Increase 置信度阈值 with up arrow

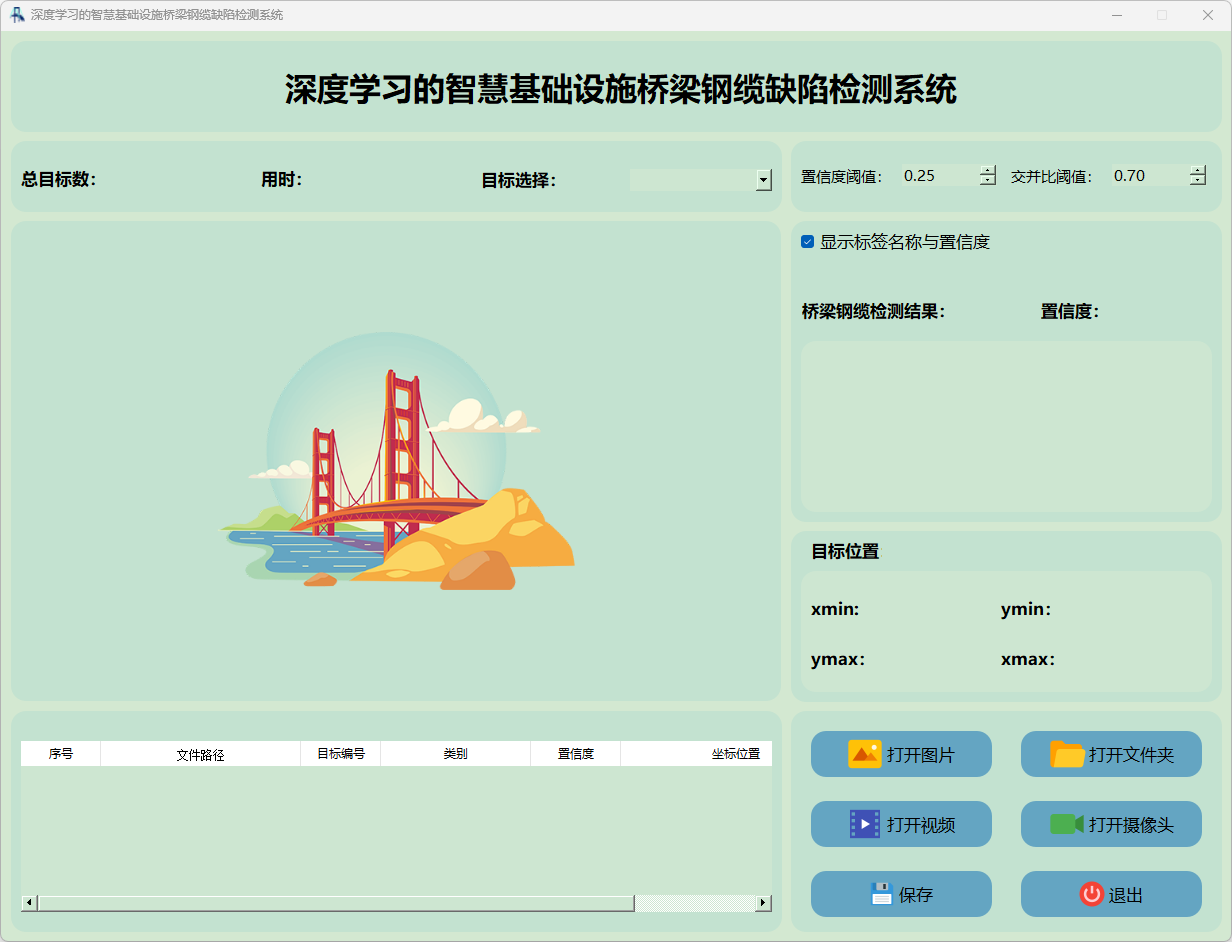988,170
